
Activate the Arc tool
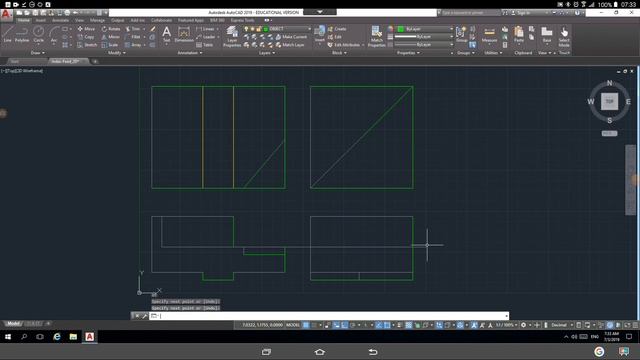point(54,34)
